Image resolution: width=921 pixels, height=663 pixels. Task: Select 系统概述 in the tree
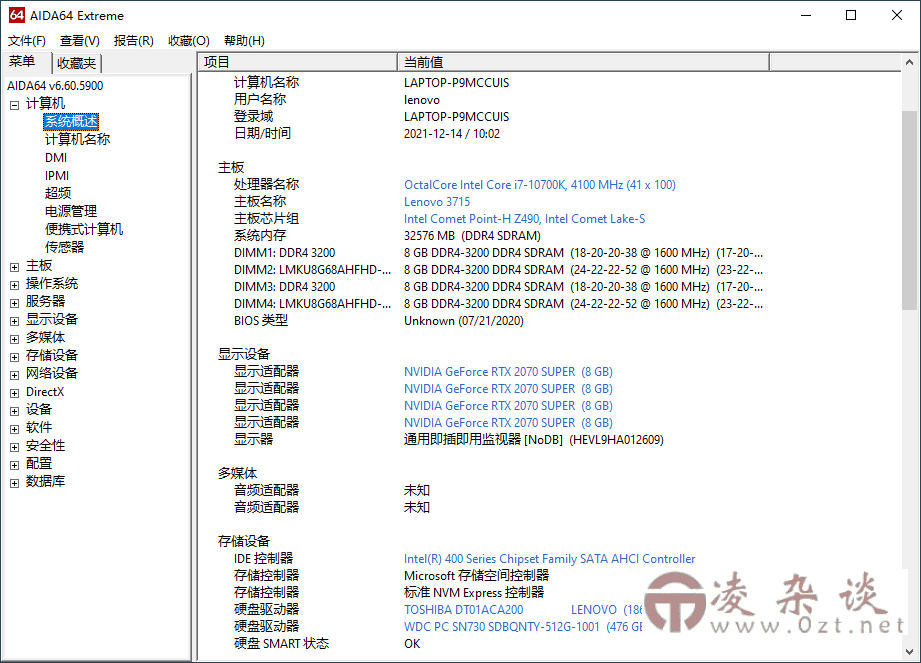[71, 122]
